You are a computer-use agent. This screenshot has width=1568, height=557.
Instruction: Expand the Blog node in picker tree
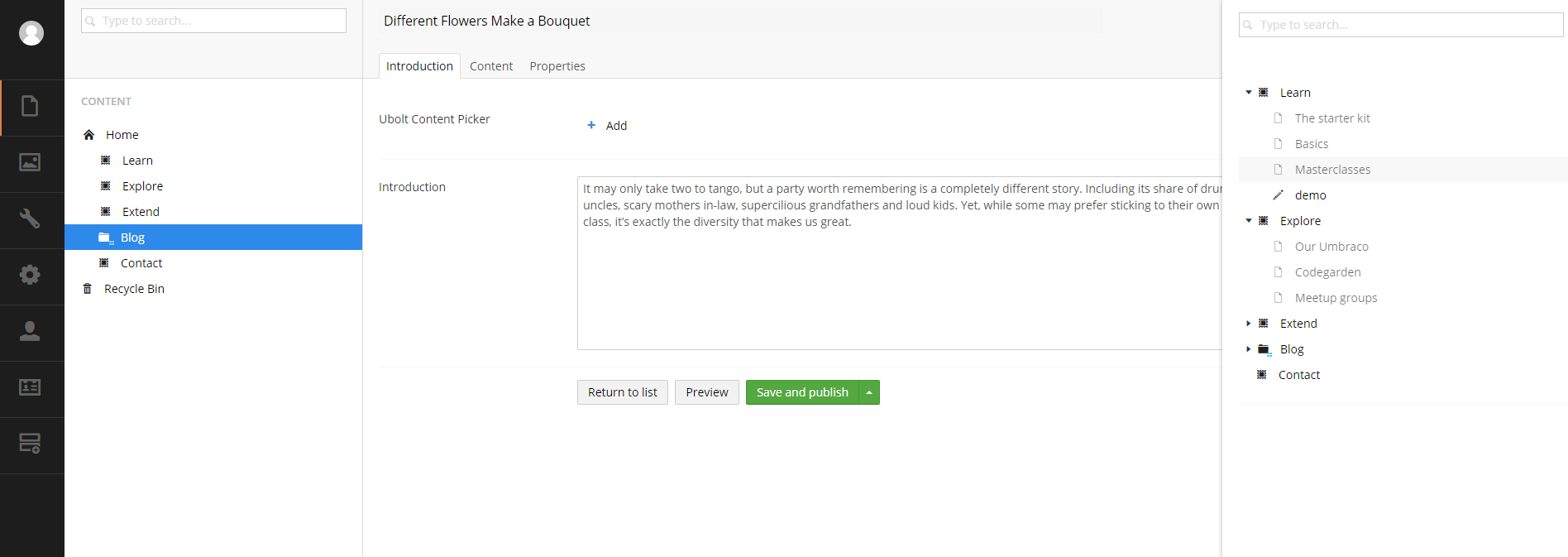pos(1249,349)
